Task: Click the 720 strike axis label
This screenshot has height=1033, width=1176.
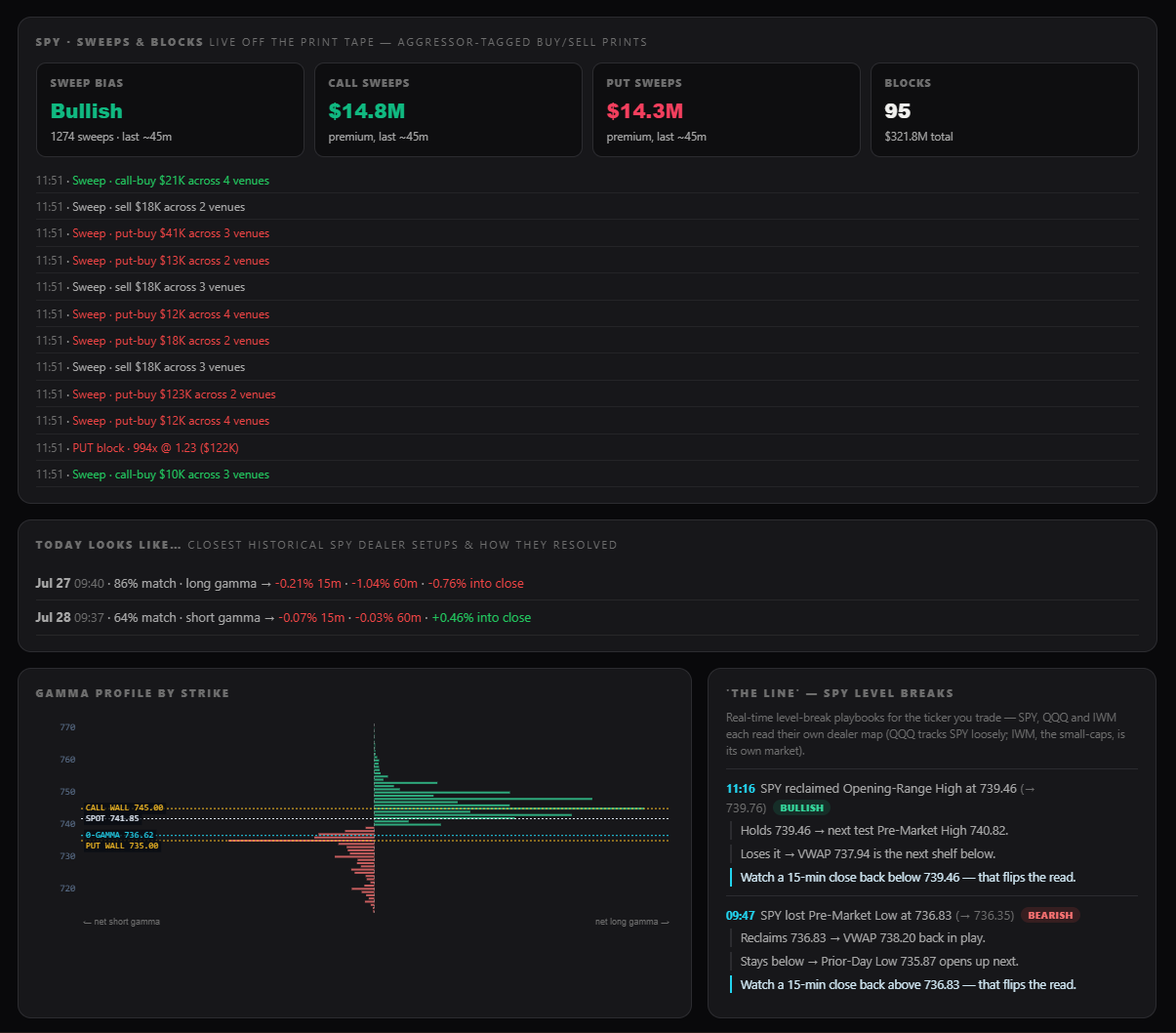Action: click(67, 888)
